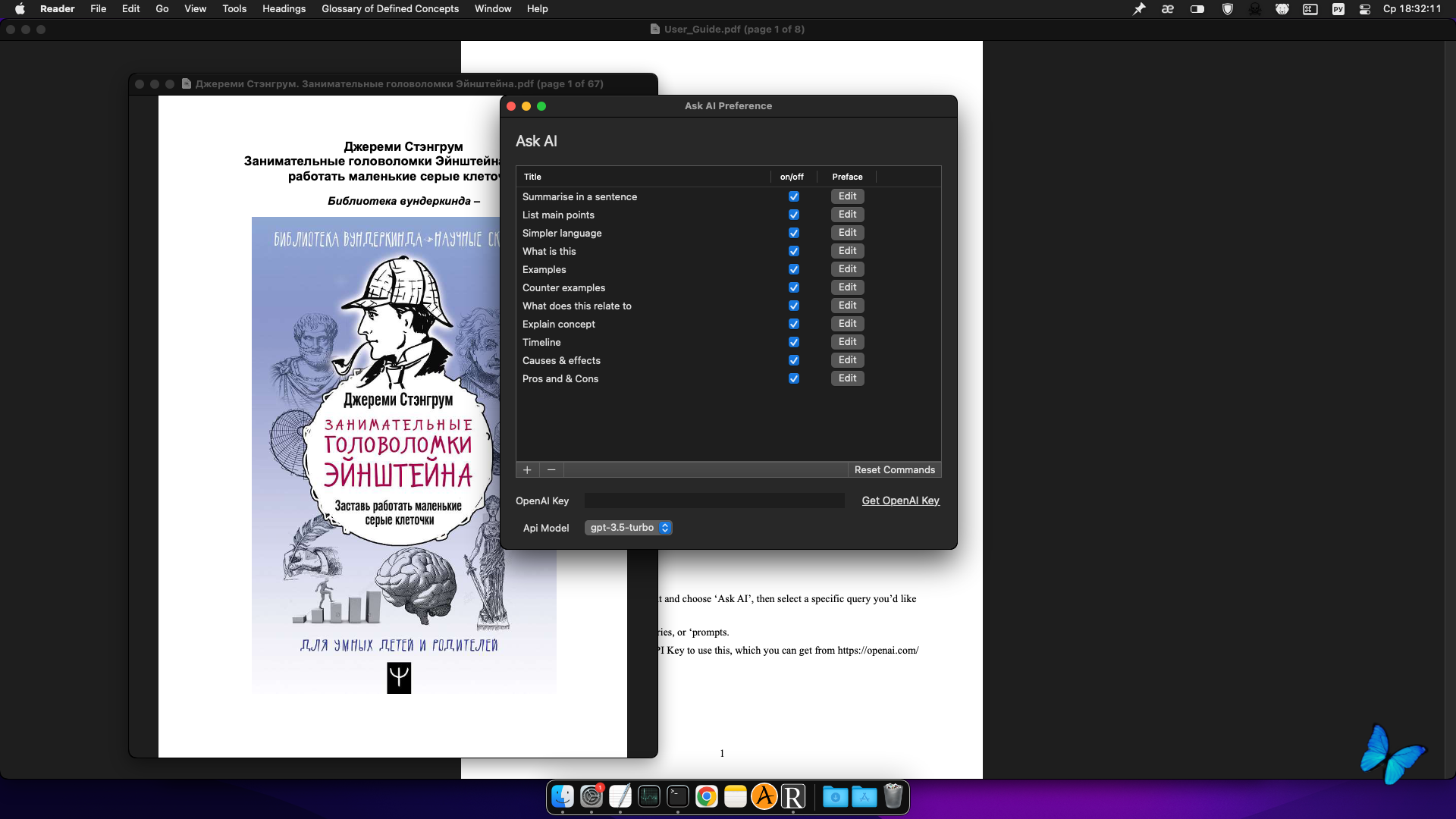
Task: Open the Tools menu
Action: pyautogui.click(x=234, y=9)
